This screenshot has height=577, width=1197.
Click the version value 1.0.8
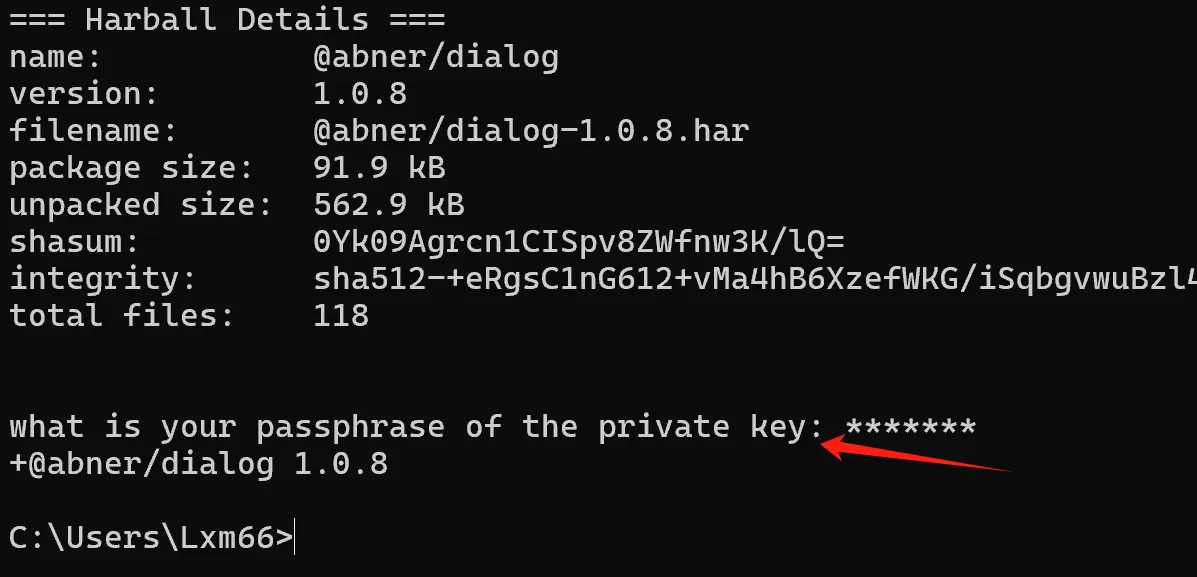360,93
